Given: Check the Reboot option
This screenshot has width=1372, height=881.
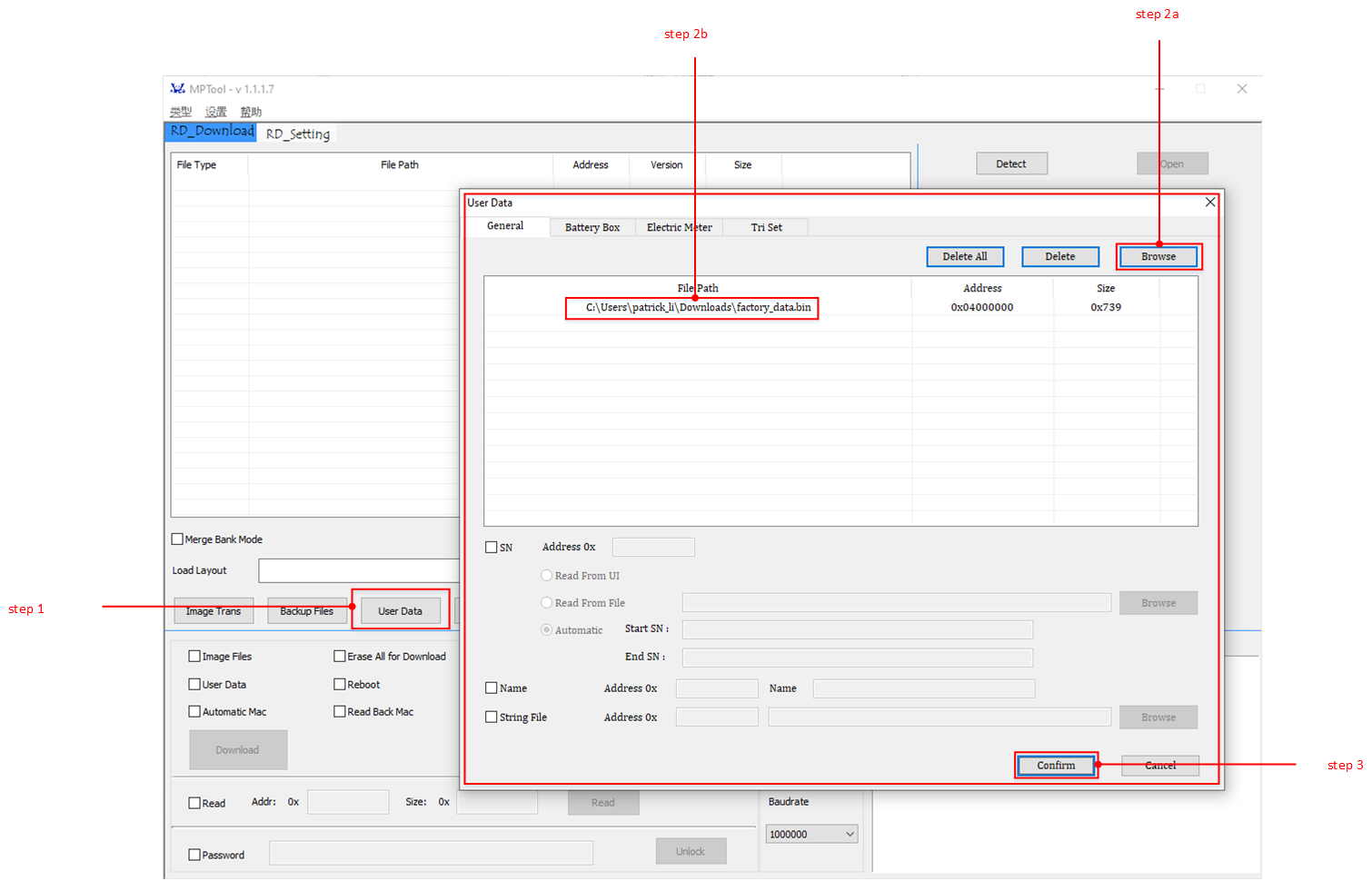Looking at the screenshot, I should 339,684.
